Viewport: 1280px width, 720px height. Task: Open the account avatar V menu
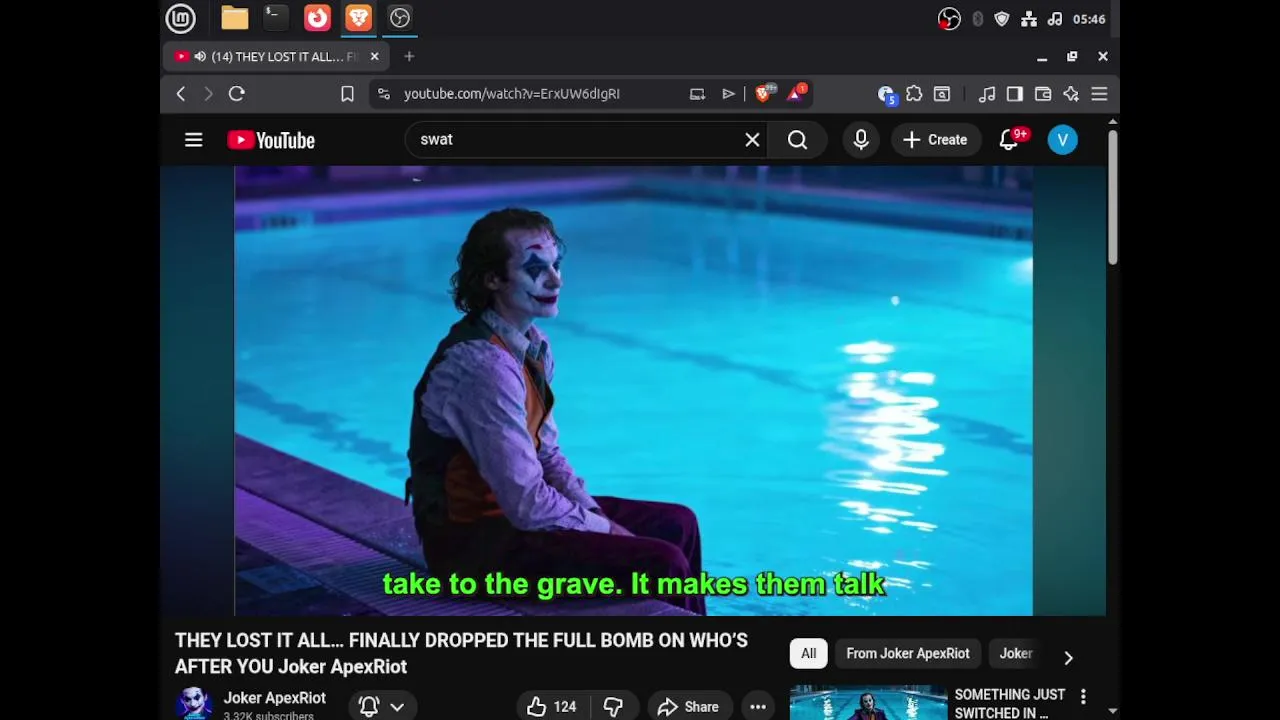tap(1063, 140)
